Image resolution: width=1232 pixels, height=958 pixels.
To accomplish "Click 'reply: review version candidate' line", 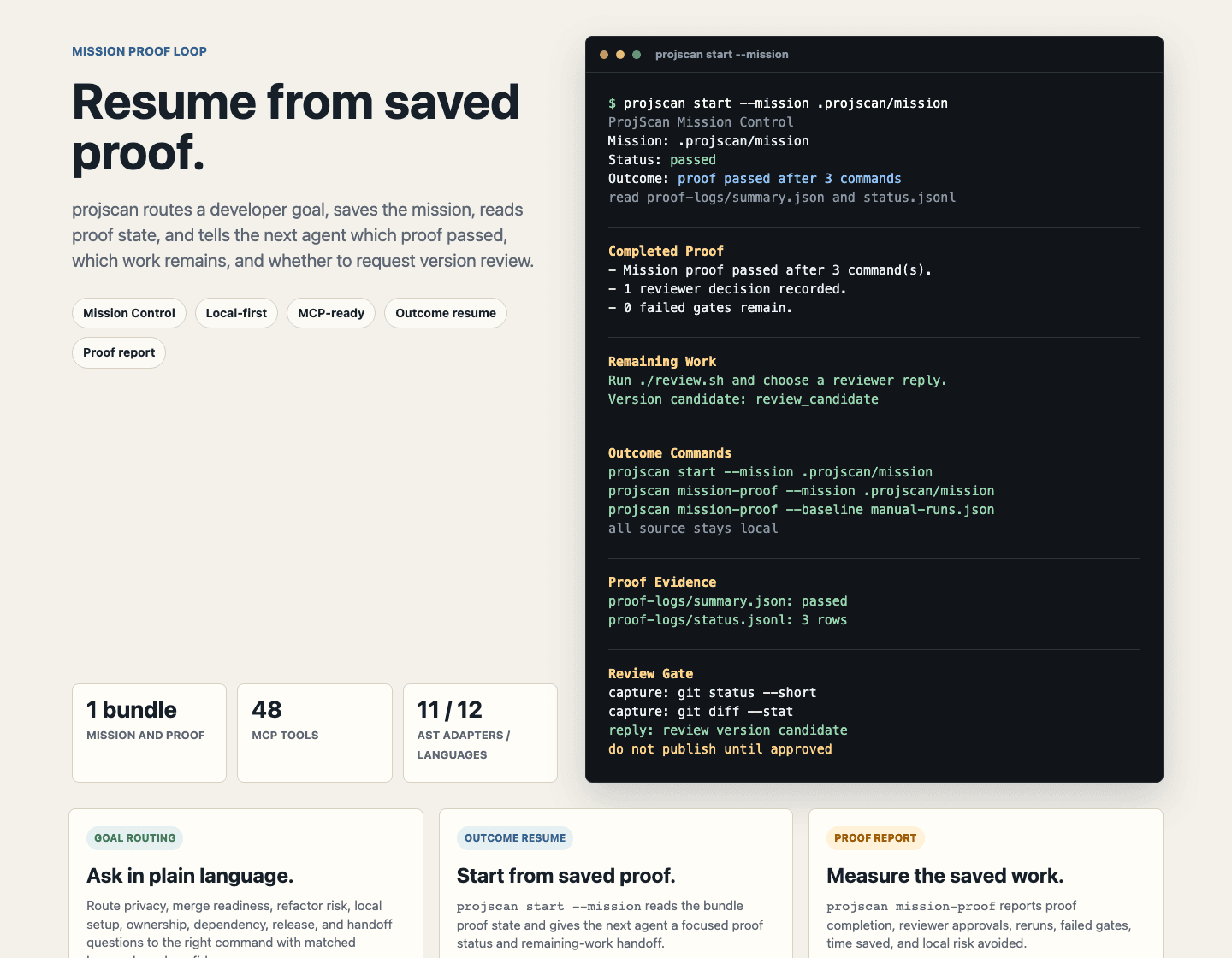I will point(728,730).
